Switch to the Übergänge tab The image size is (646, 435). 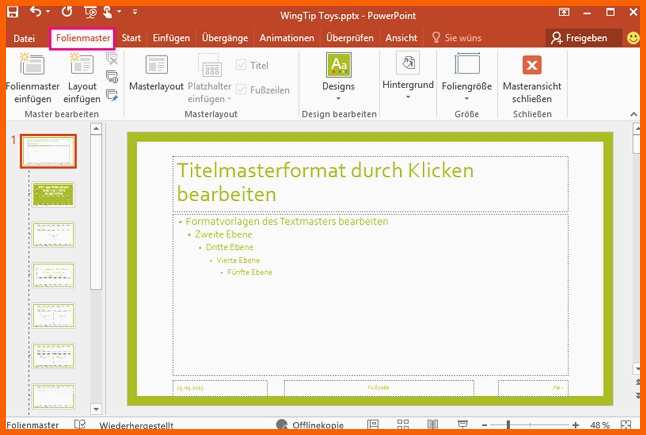tap(225, 38)
